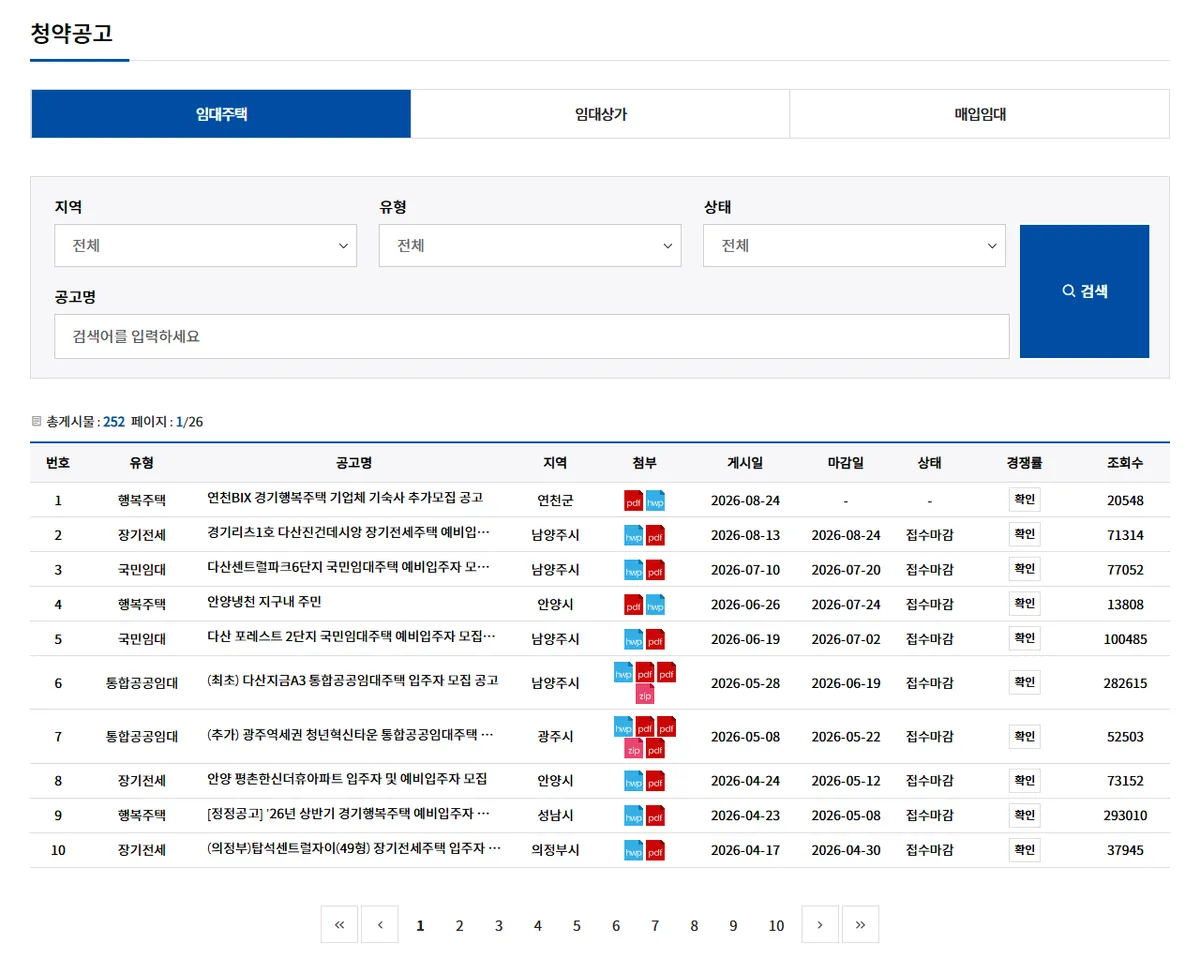This screenshot has width=1200, height=956.
Task: Open the HWP file for 경기리츠1호 다산진건데시앙 notice
Action: [634, 535]
